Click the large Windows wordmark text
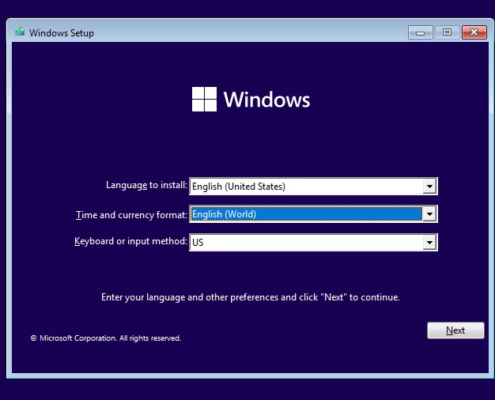This screenshot has height=400, width=495. 267,99
